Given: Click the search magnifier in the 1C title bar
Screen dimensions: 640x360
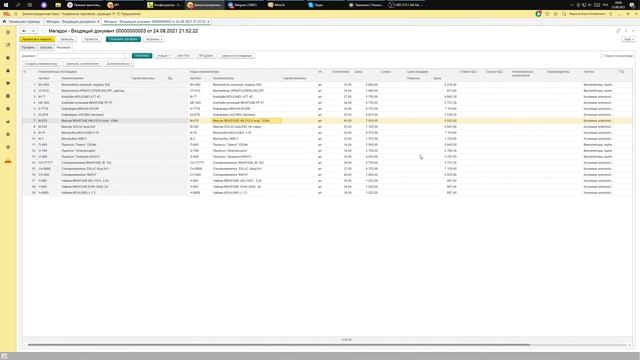Looking at the screenshot, I should [564, 14].
